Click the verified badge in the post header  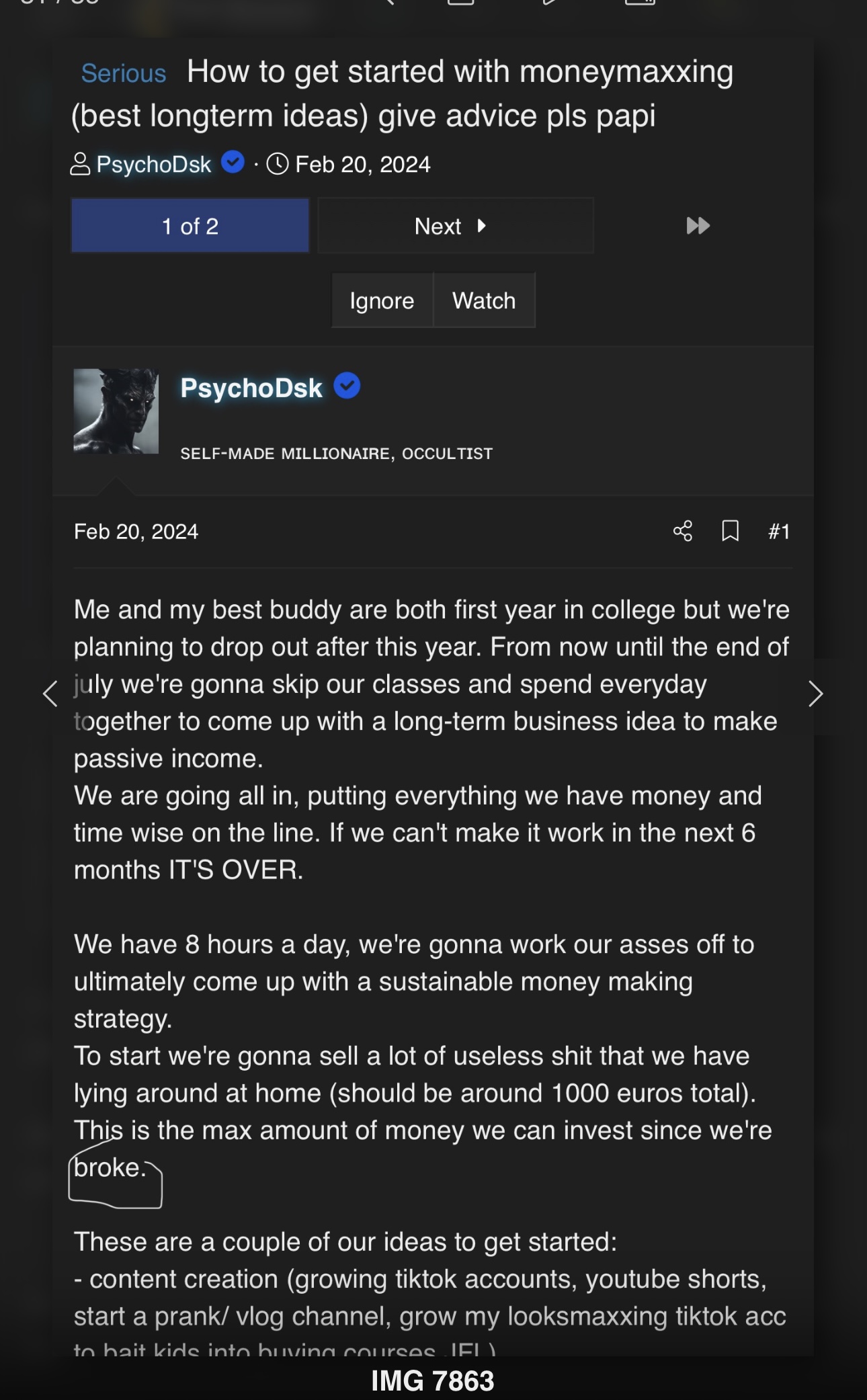(x=347, y=386)
